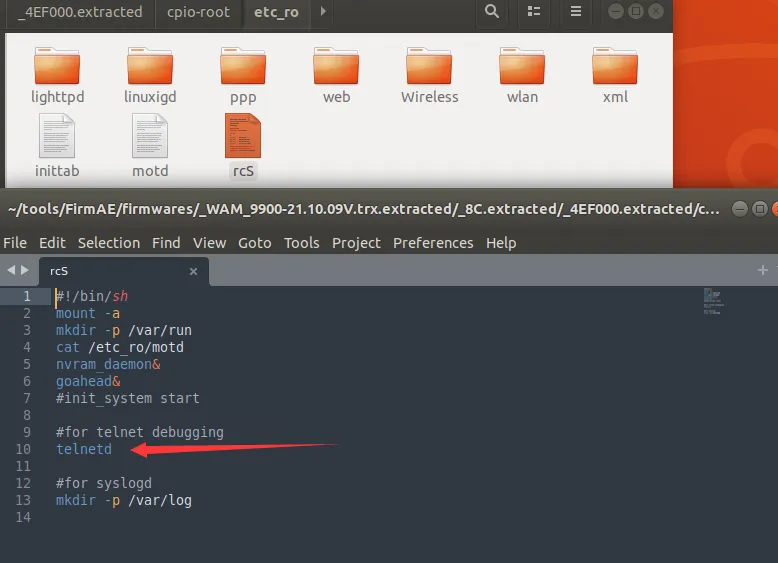Click 'mkdir -p /var/run' line
The image size is (778, 563).
tap(124, 330)
